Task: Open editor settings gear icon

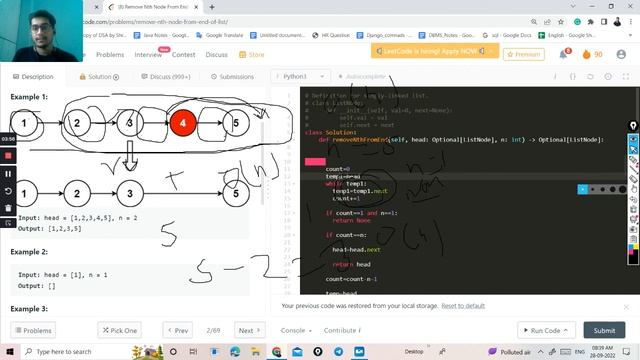Action: pyautogui.click(x=608, y=76)
